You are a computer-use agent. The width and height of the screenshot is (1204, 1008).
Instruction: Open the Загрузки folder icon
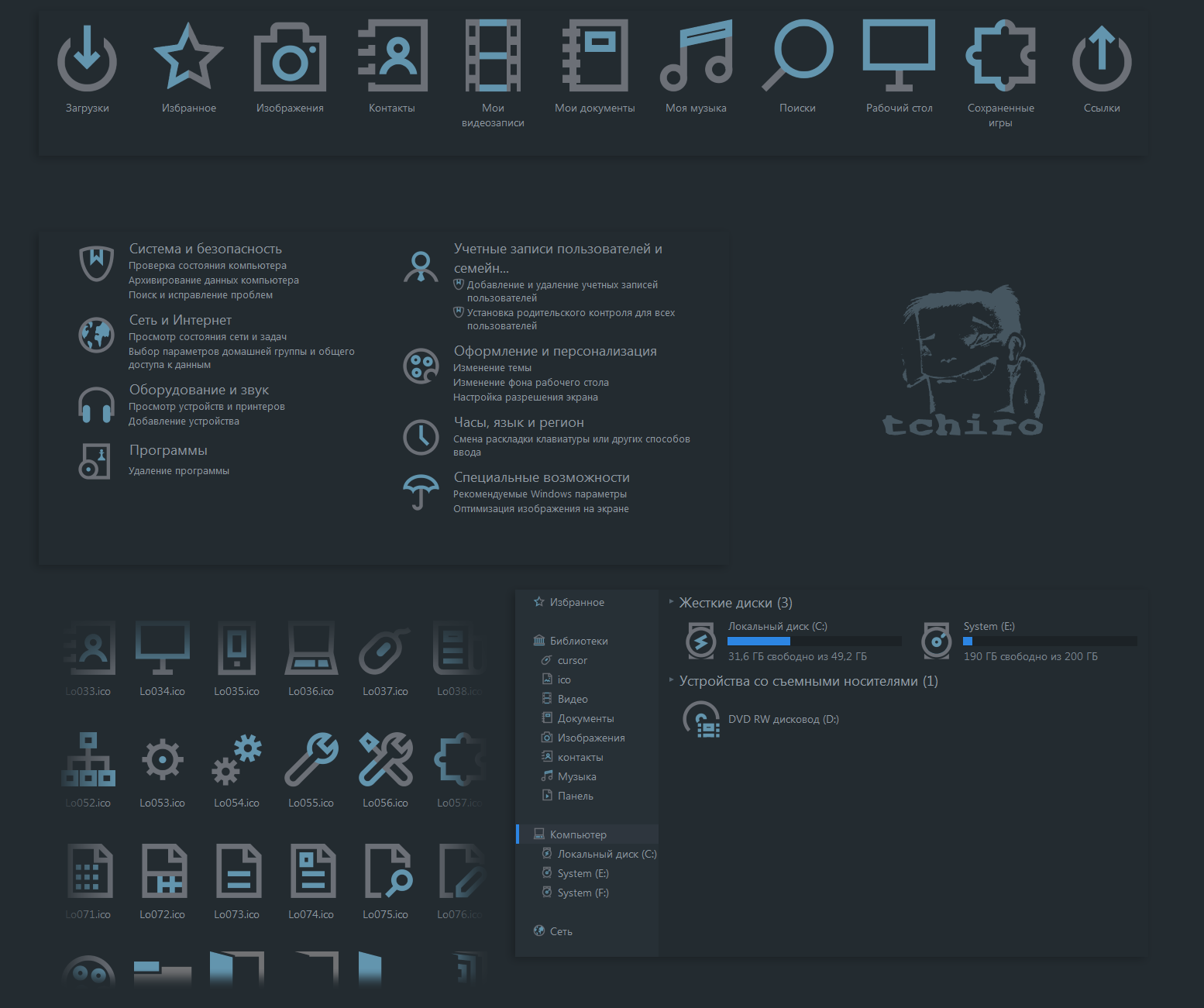(87, 57)
